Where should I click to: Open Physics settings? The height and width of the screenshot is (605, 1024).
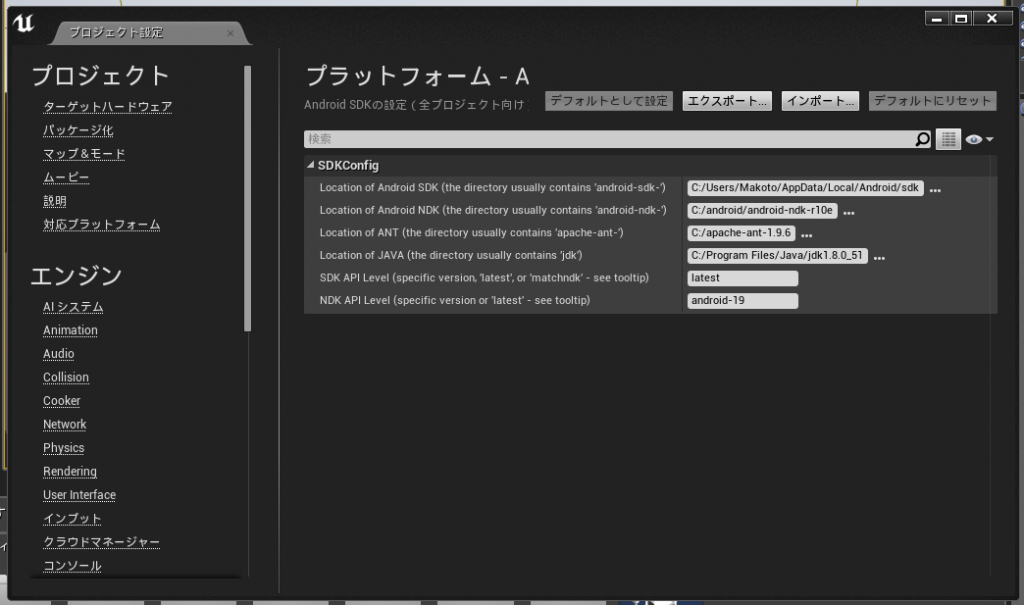64,448
